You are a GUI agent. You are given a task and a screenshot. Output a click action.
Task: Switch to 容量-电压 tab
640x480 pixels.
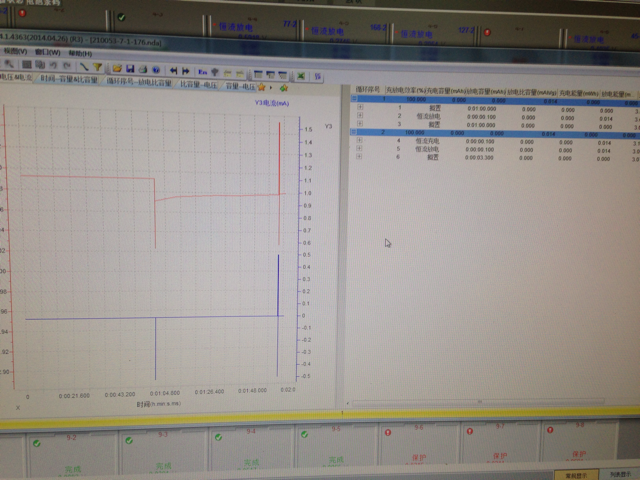click(x=240, y=86)
